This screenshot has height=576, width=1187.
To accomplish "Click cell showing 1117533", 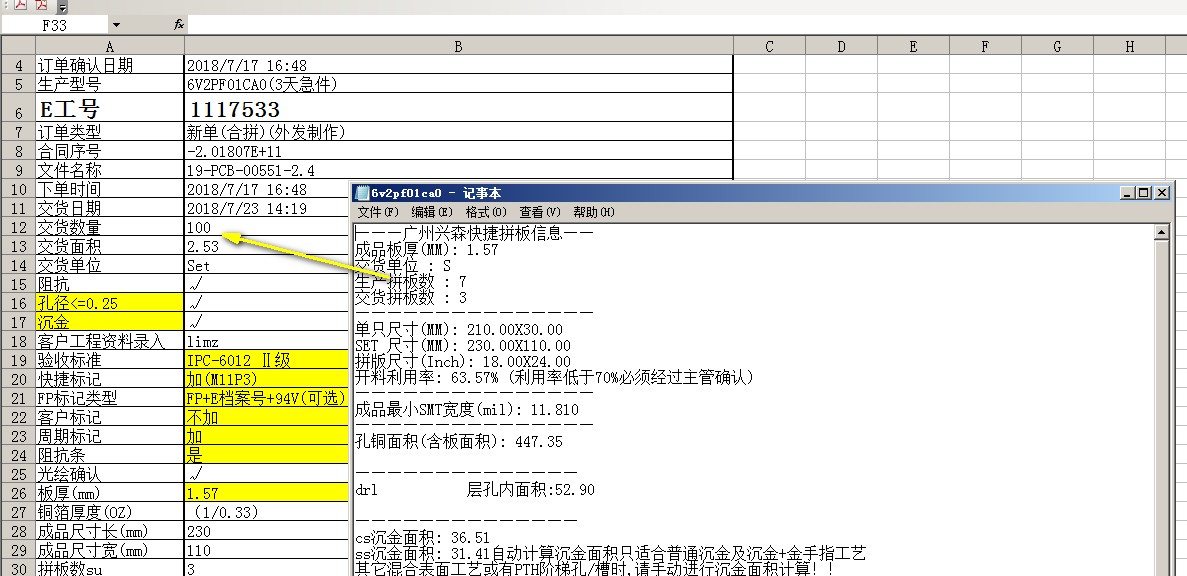I will 459,108.
